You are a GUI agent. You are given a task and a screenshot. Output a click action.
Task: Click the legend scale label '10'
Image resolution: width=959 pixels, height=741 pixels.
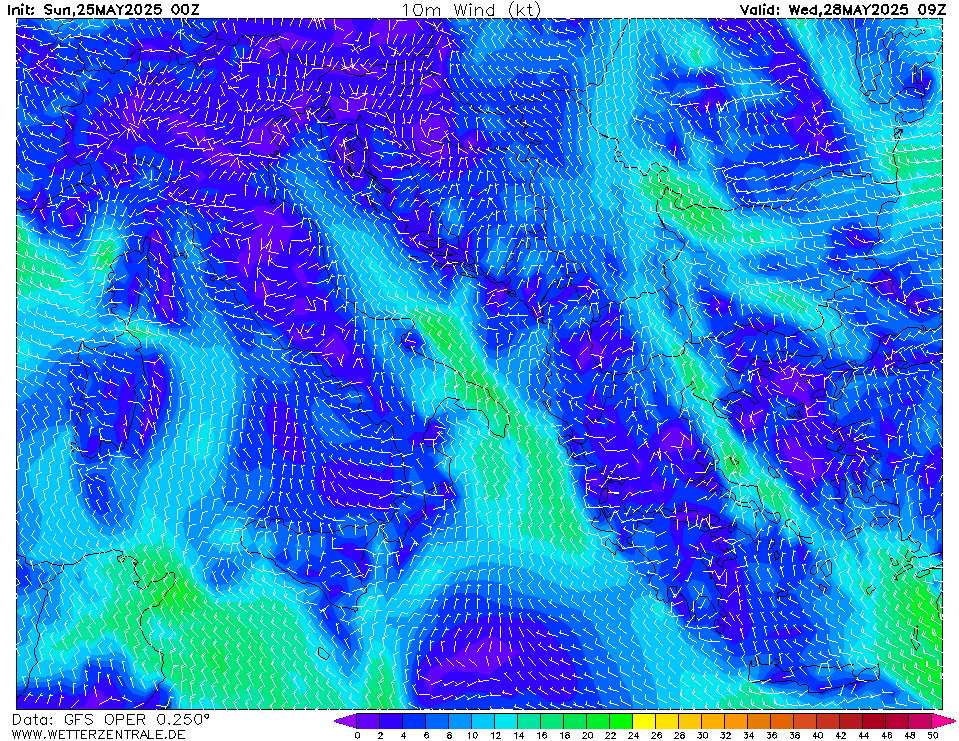pyautogui.click(x=472, y=735)
